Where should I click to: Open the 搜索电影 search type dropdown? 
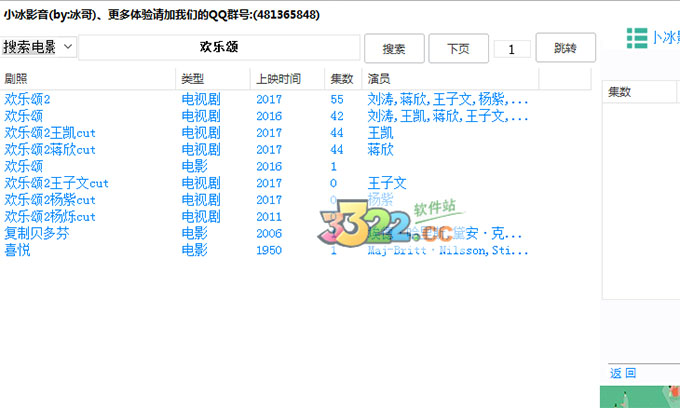click(x=38, y=47)
